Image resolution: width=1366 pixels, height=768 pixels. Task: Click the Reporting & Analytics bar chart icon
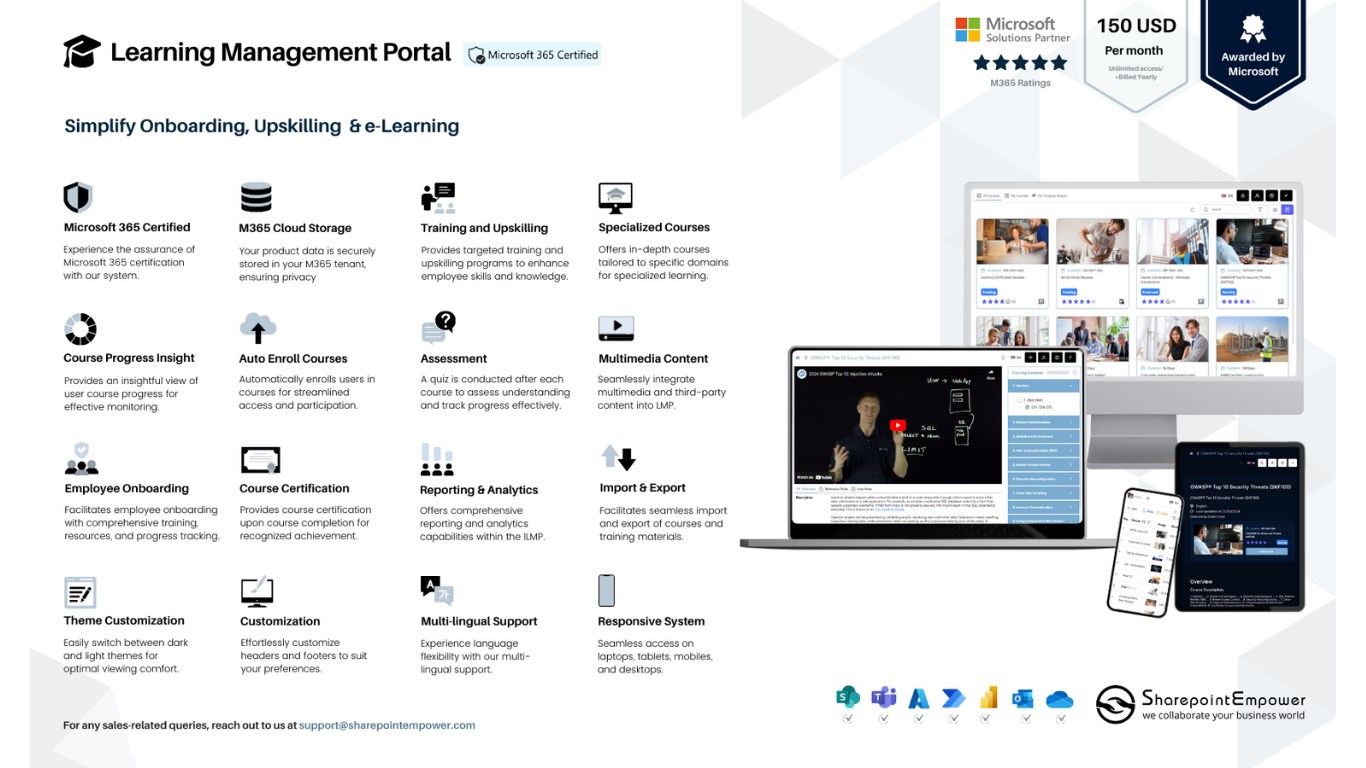pos(437,459)
